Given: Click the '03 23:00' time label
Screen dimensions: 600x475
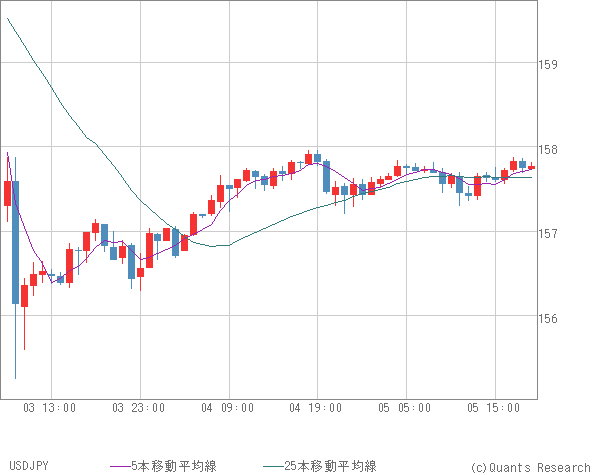Looking at the screenshot, I should click(139, 408).
